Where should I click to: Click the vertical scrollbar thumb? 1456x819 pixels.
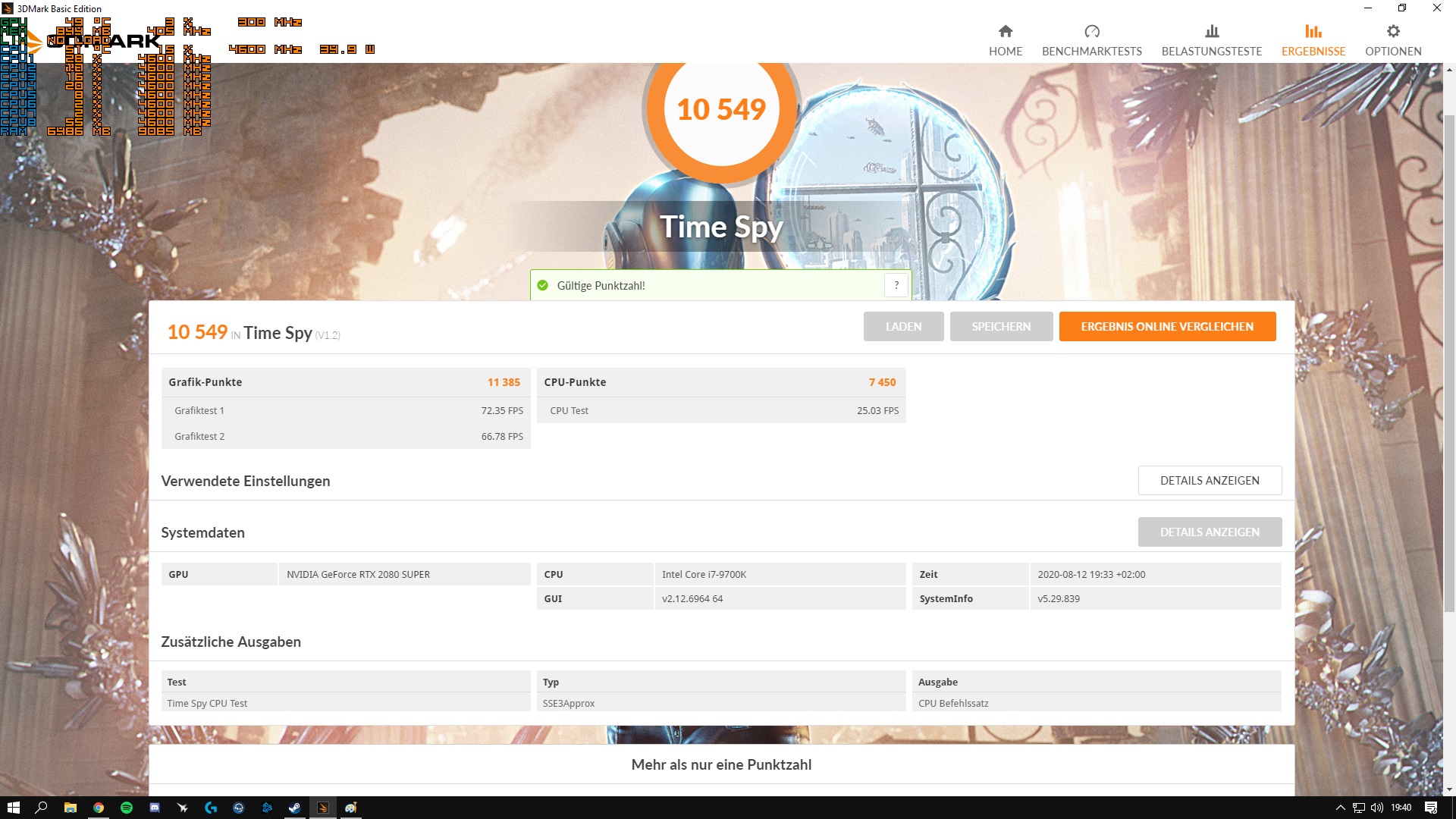(1449, 364)
